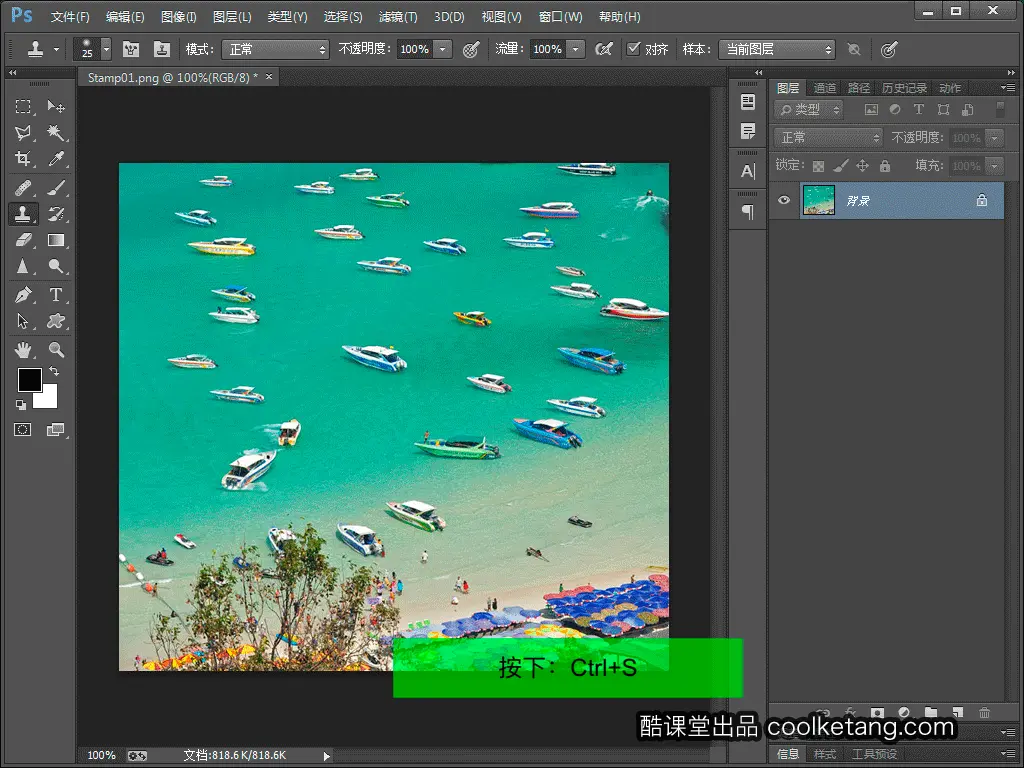The height and width of the screenshot is (768, 1024).
Task: Change the screen mode
Action: (56, 430)
